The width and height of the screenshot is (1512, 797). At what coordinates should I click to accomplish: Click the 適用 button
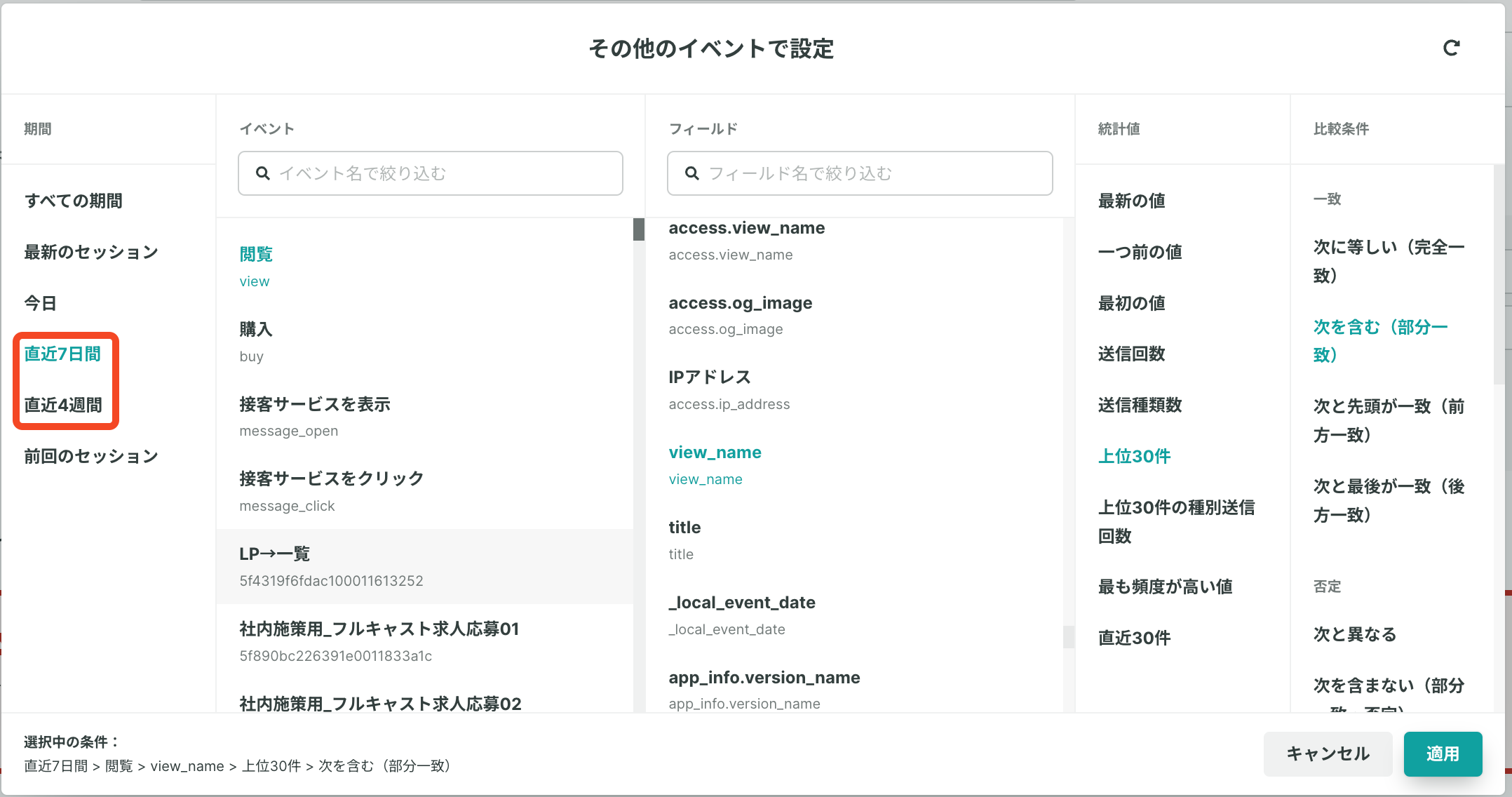(x=1443, y=754)
